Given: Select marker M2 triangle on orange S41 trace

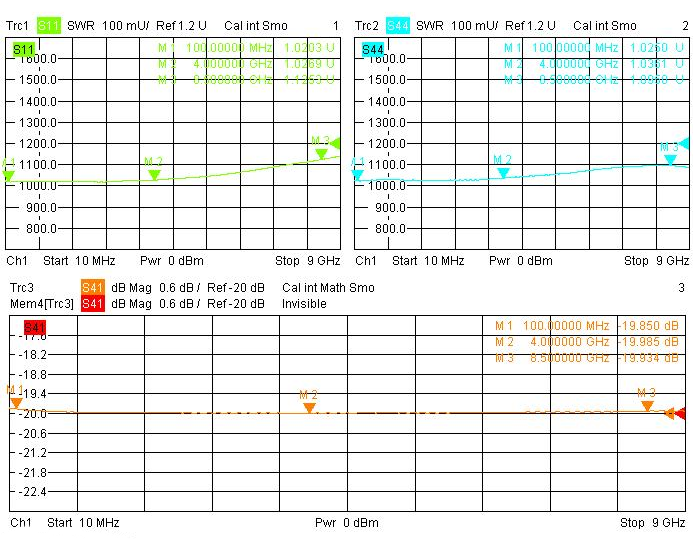Looking at the screenshot, I should tap(309, 408).
